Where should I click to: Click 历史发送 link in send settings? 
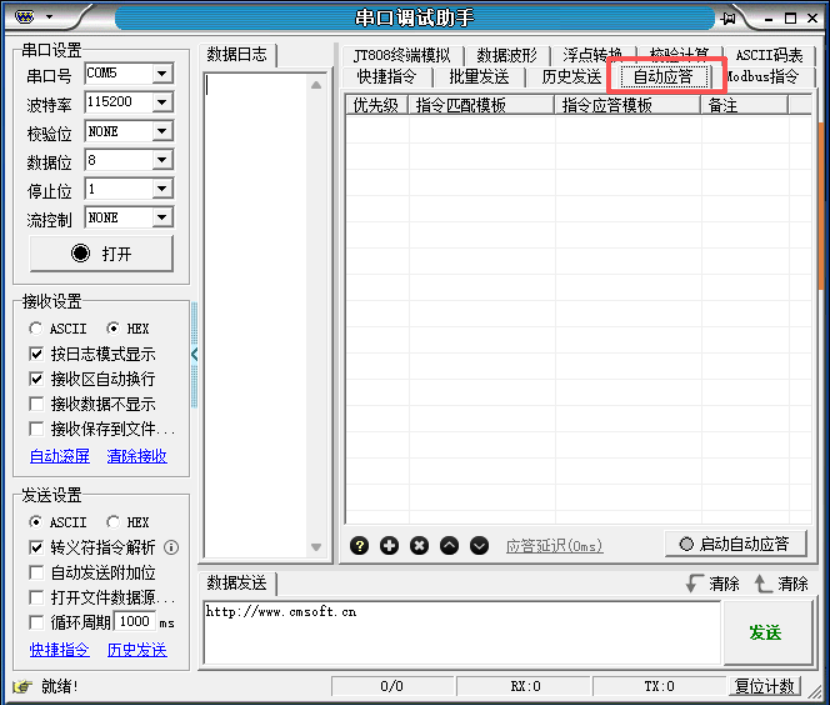point(137,650)
